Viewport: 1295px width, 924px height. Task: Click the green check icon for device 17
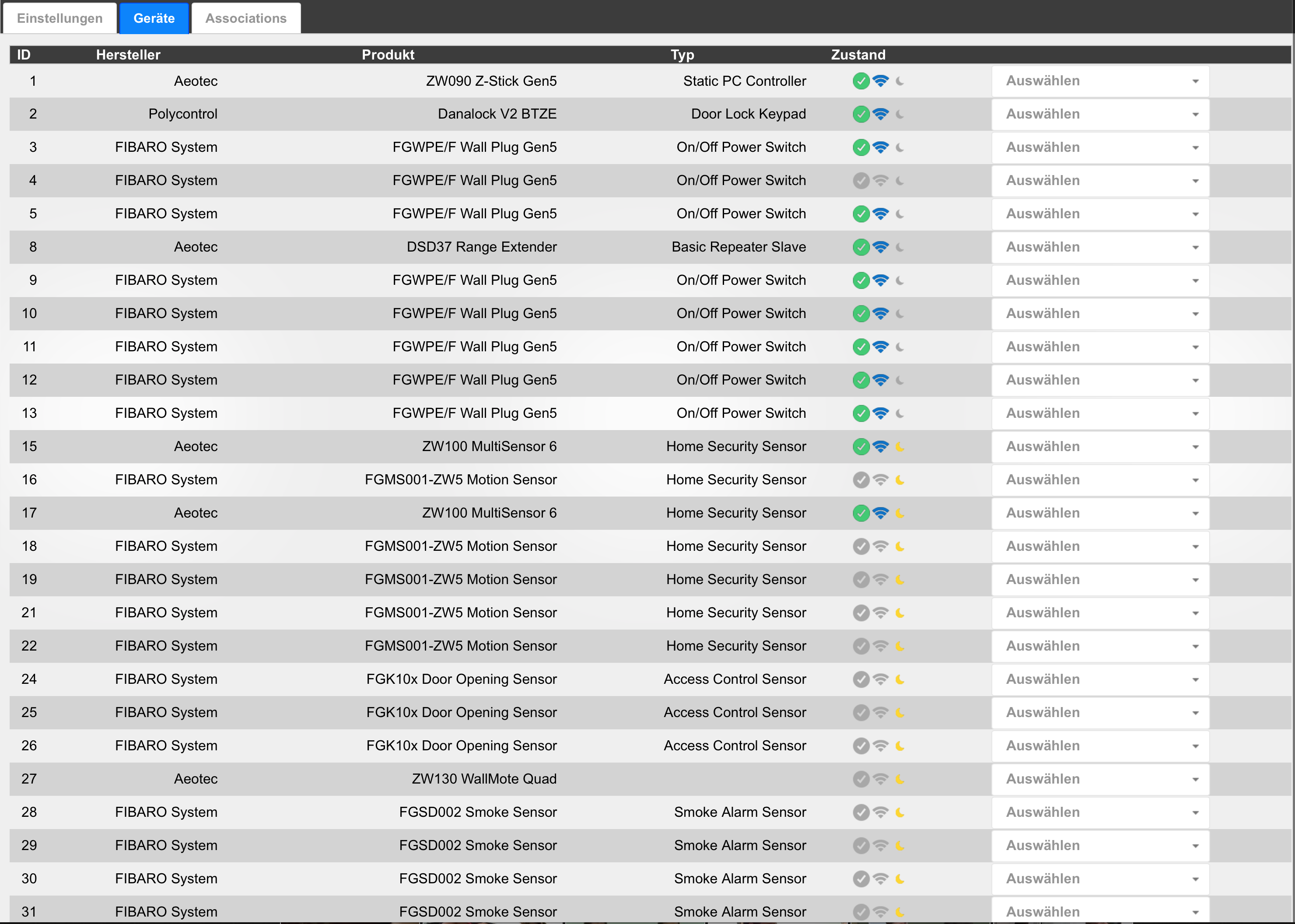click(x=861, y=513)
